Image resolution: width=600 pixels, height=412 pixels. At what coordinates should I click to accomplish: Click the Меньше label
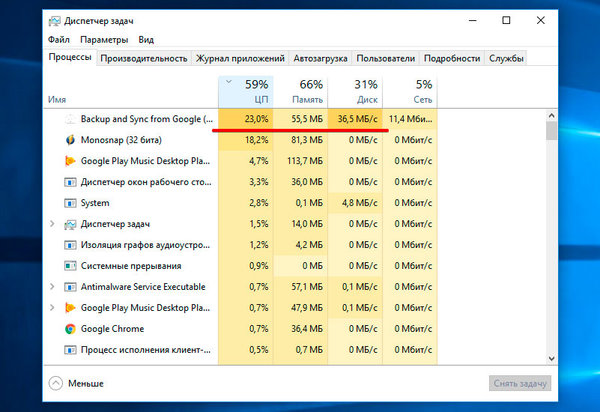[86, 384]
